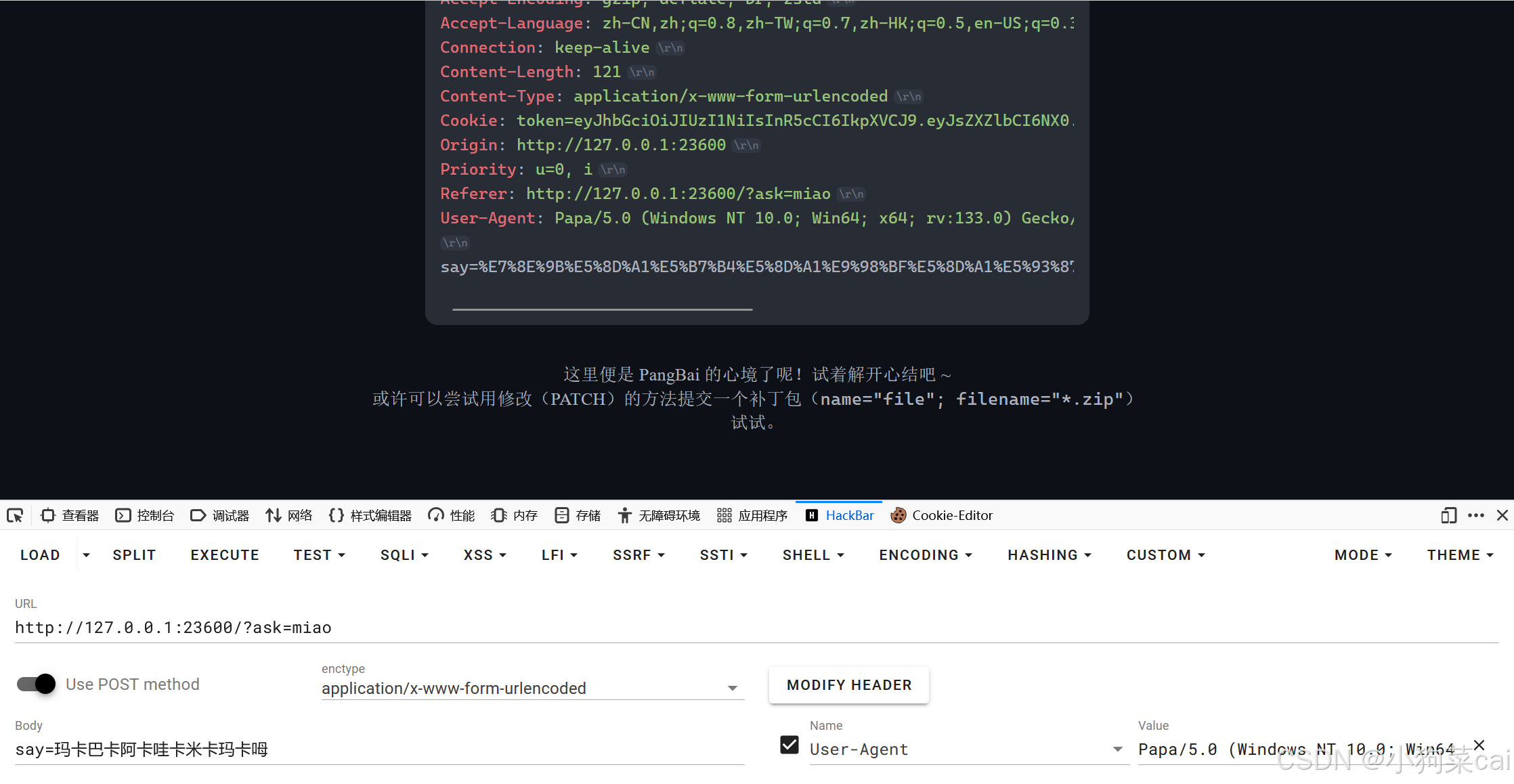
Task: Open the SQLI menu
Action: coord(404,555)
